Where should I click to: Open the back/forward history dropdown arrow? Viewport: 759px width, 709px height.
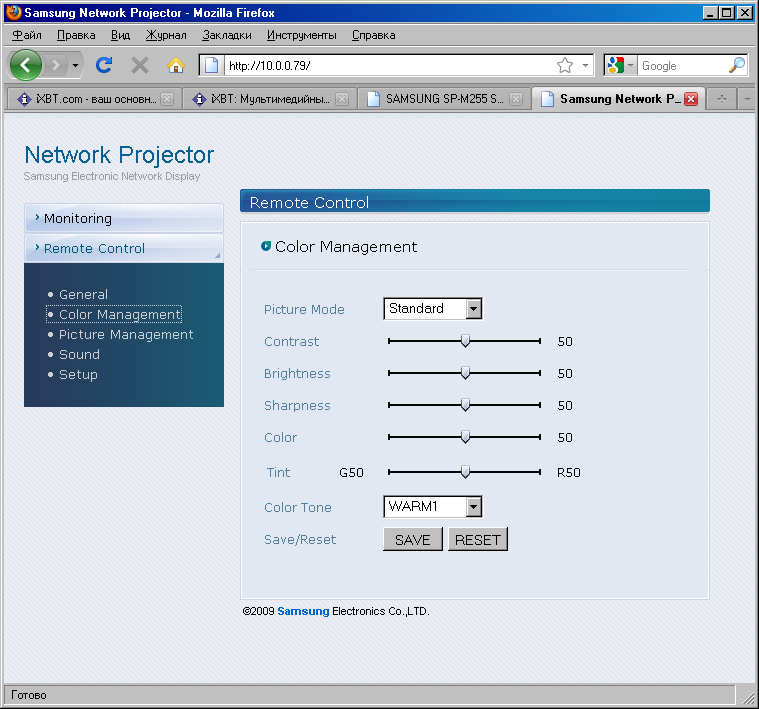tap(75, 65)
